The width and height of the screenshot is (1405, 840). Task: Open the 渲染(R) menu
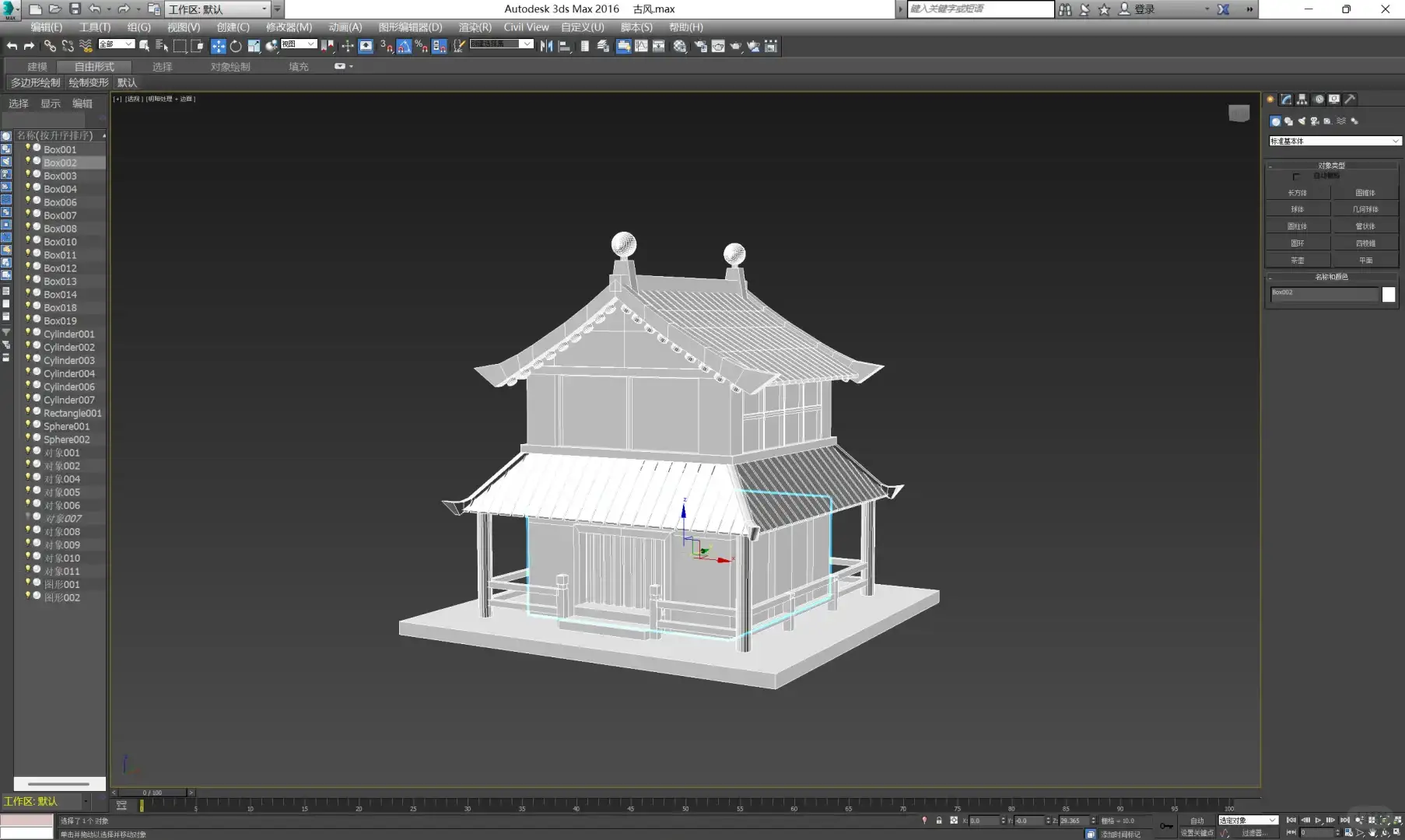(475, 27)
